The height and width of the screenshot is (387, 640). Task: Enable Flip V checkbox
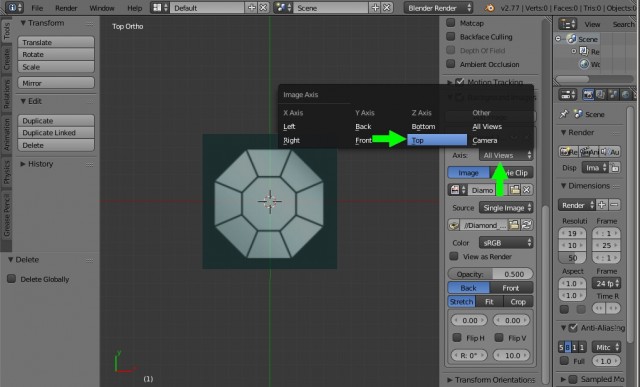(499, 338)
